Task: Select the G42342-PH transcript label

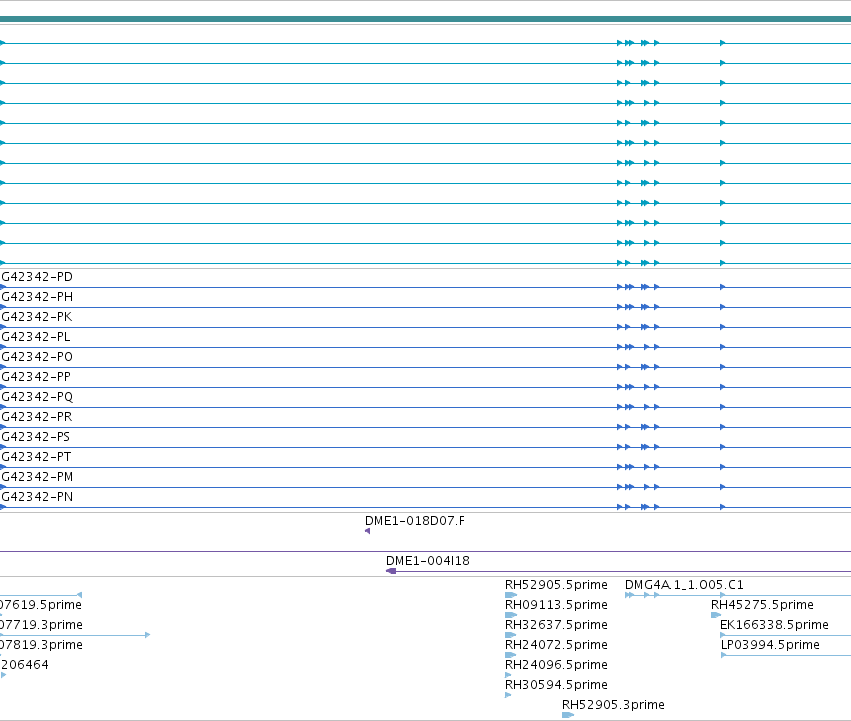Action: pos(37,297)
